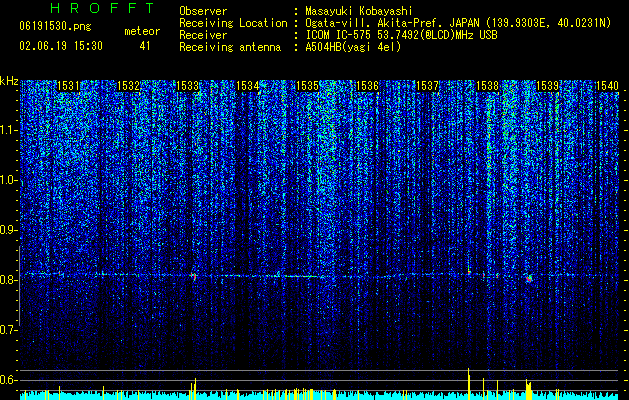Click the 1534 time marker

[248, 86]
